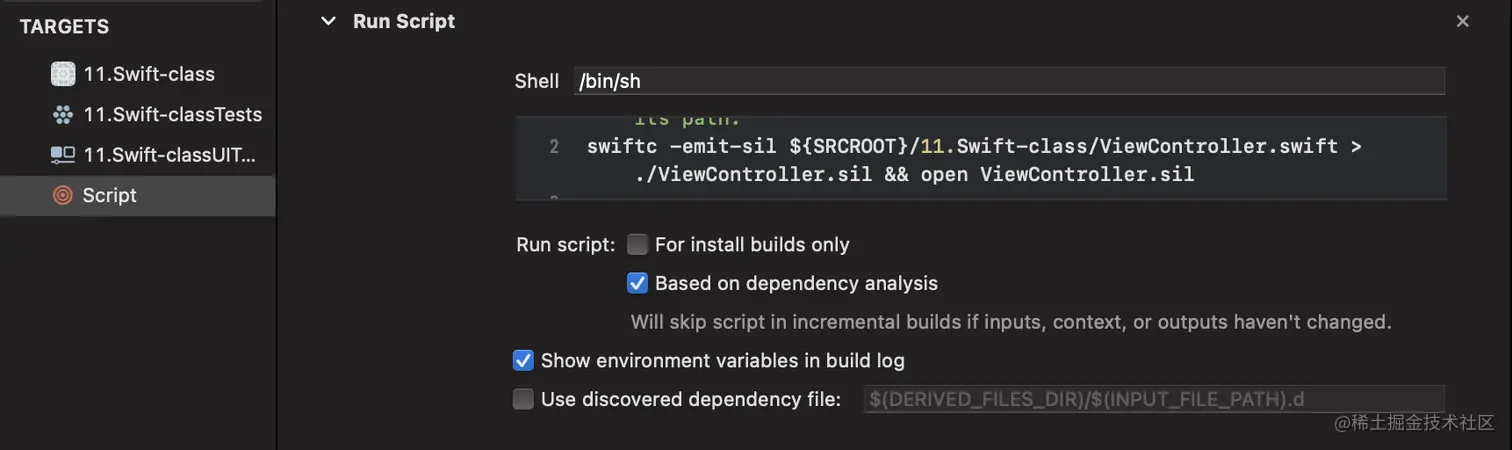The width and height of the screenshot is (1512, 450).
Task: Click line number 2 in script gutter
Action: [x=554, y=147]
